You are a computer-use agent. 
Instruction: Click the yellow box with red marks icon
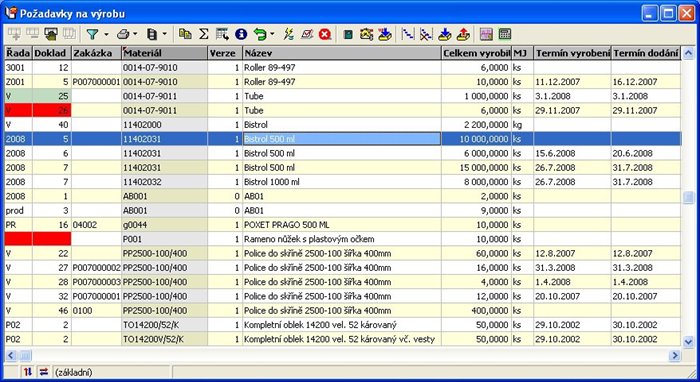[x=367, y=34]
